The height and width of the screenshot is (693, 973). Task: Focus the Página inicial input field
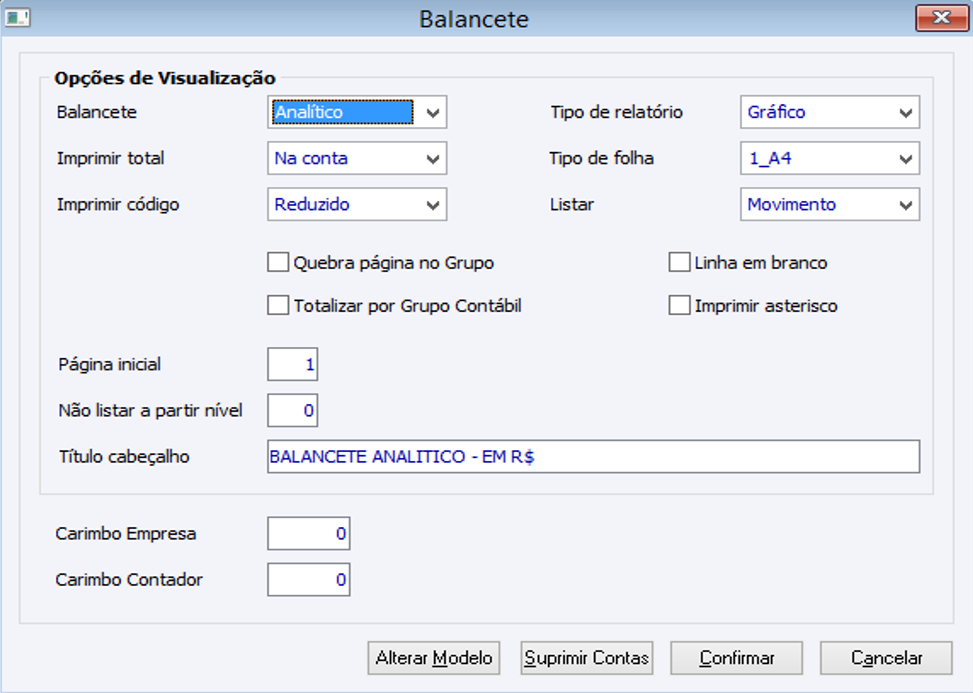coord(293,365)
